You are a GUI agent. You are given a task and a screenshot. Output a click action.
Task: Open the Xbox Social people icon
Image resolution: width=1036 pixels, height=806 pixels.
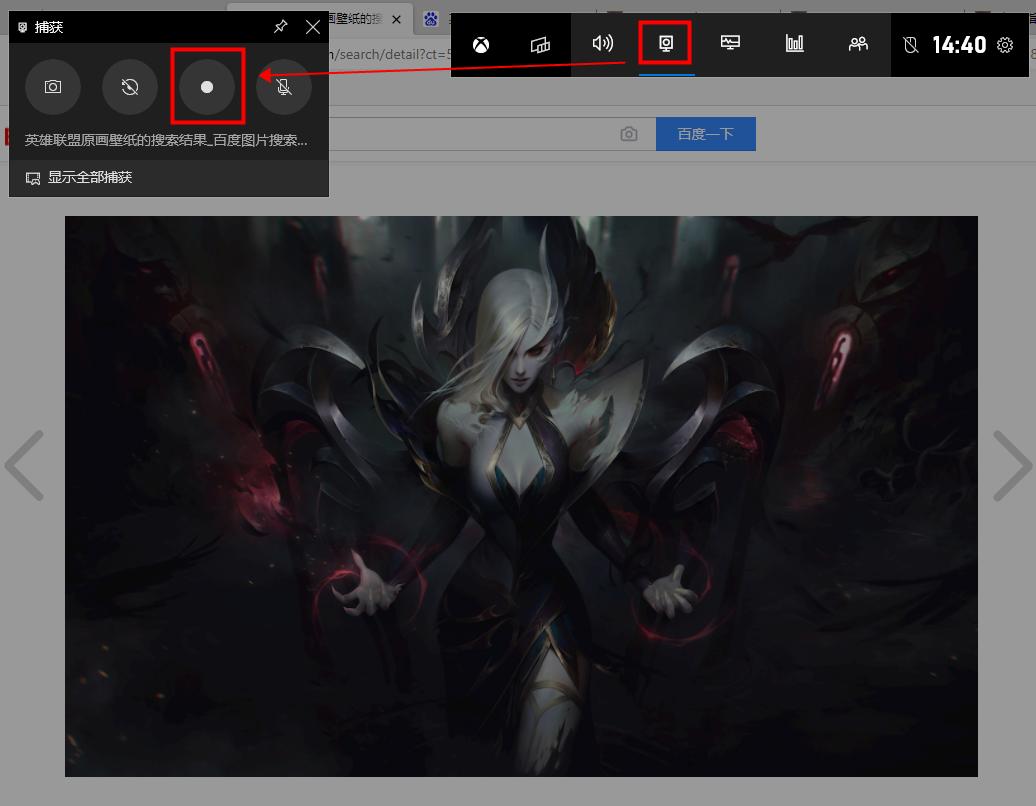coord(858,44)
